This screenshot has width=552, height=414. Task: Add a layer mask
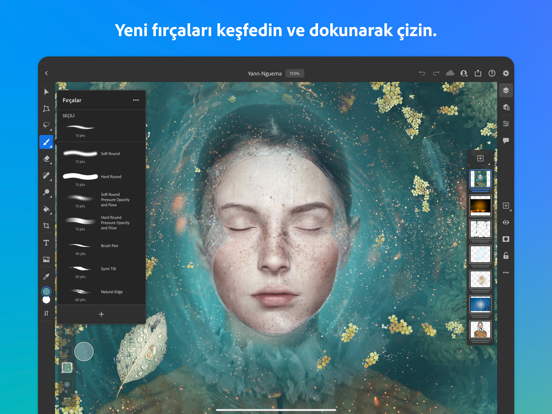tap(506, 239)
